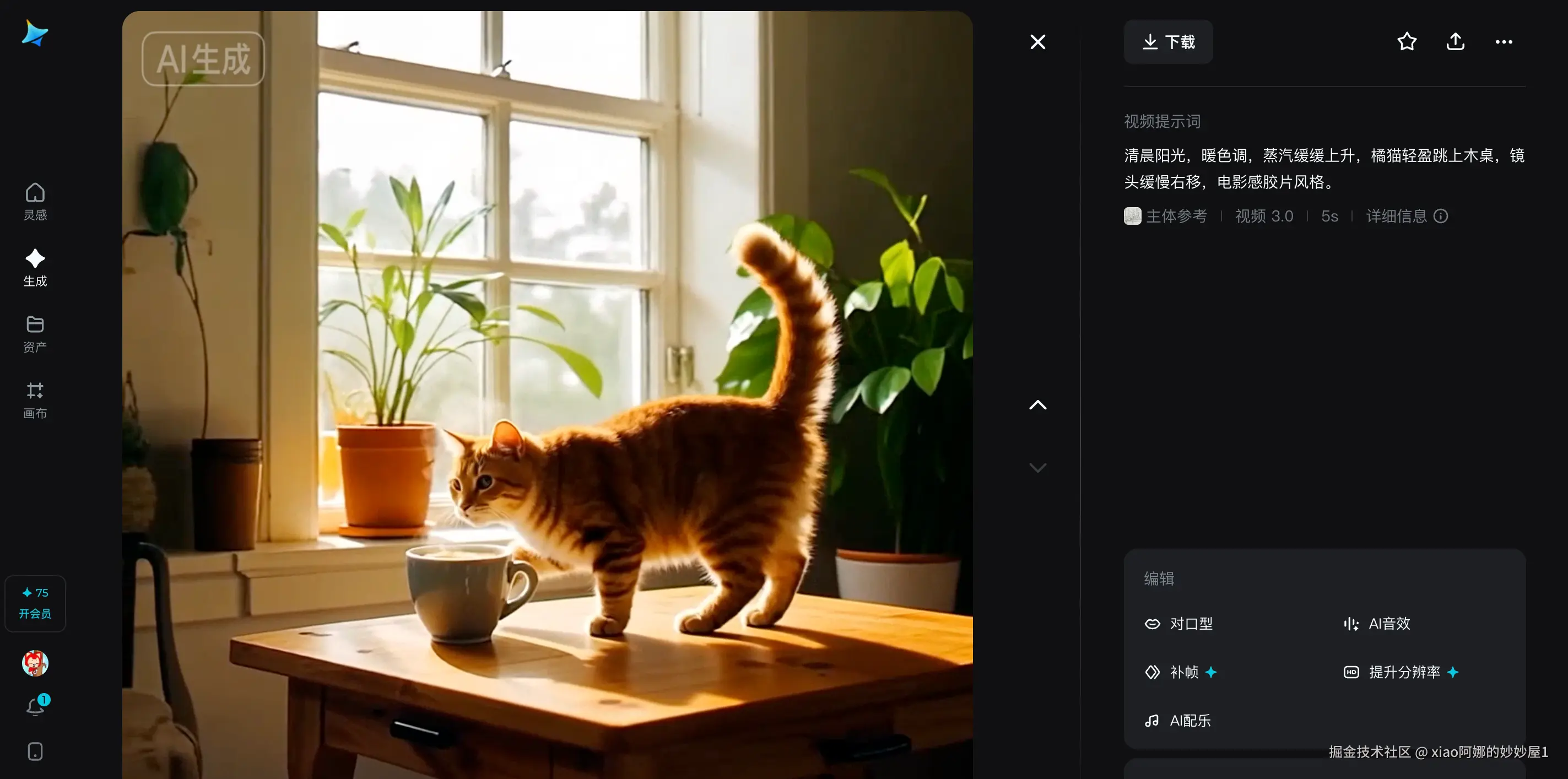
Task: Go to previous video with up chevron
Action: (x=1037, y=405)
